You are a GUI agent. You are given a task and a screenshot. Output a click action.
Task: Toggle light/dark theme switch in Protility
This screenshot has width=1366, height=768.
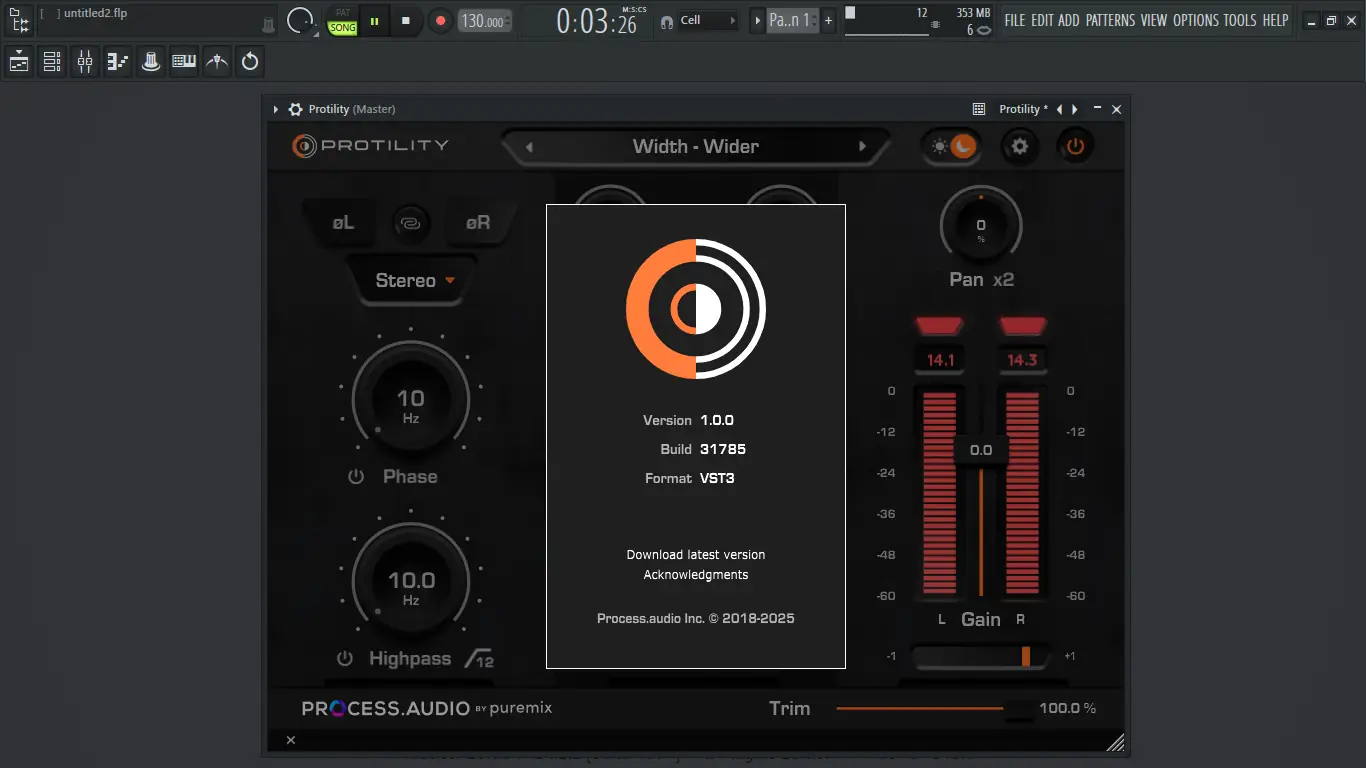[x=951, y=147]
